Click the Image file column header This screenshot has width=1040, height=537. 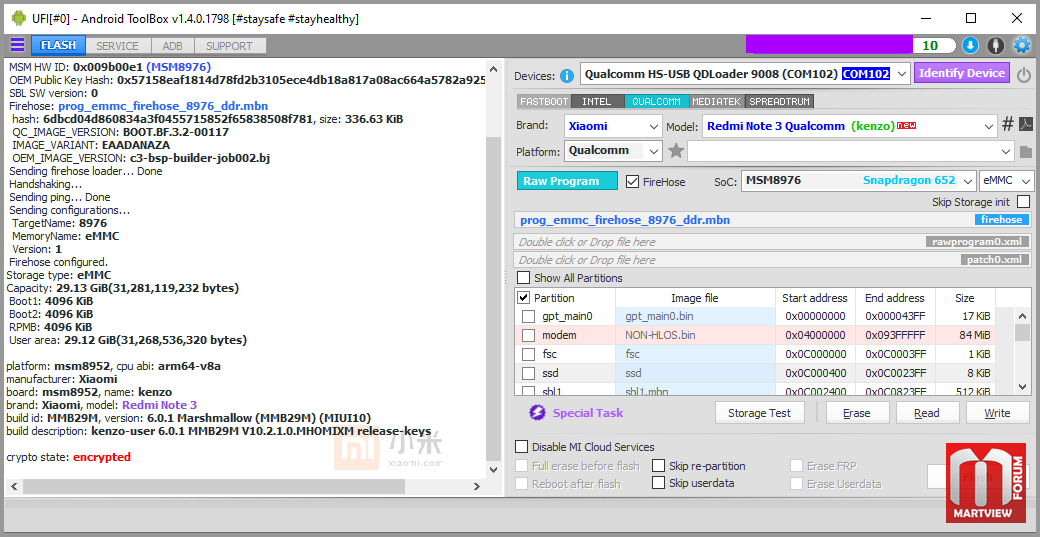(x=695, y=298)
